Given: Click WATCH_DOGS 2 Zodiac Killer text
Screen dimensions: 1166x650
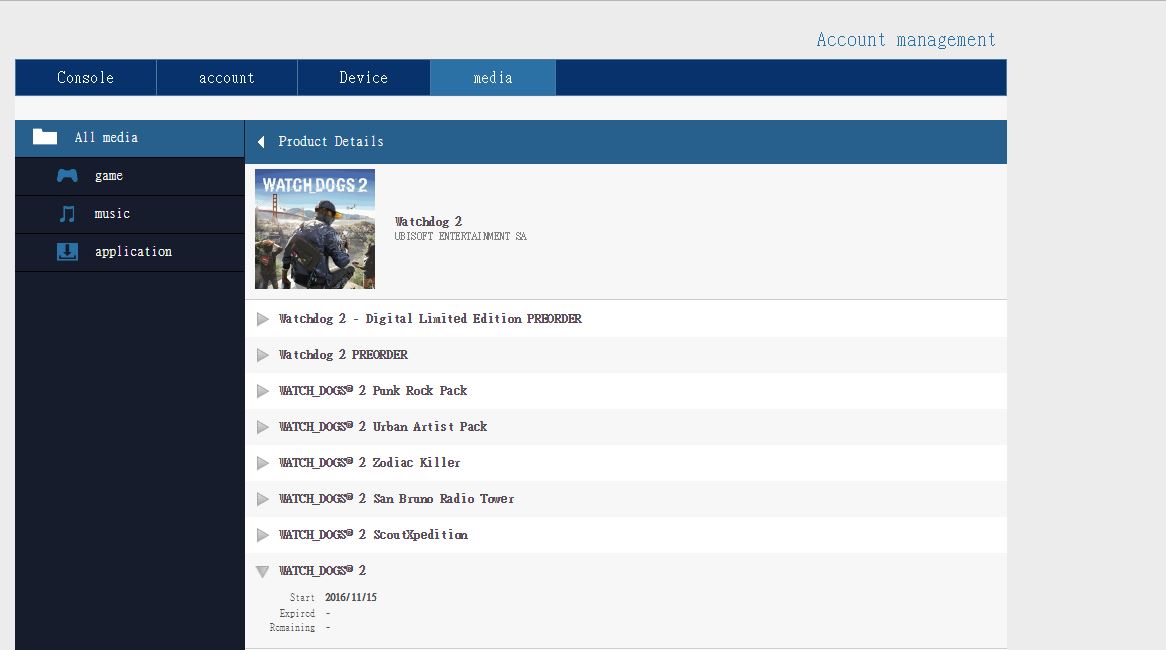Looking at the screenshot, I should pyautogui.click(x=370, y=463).
